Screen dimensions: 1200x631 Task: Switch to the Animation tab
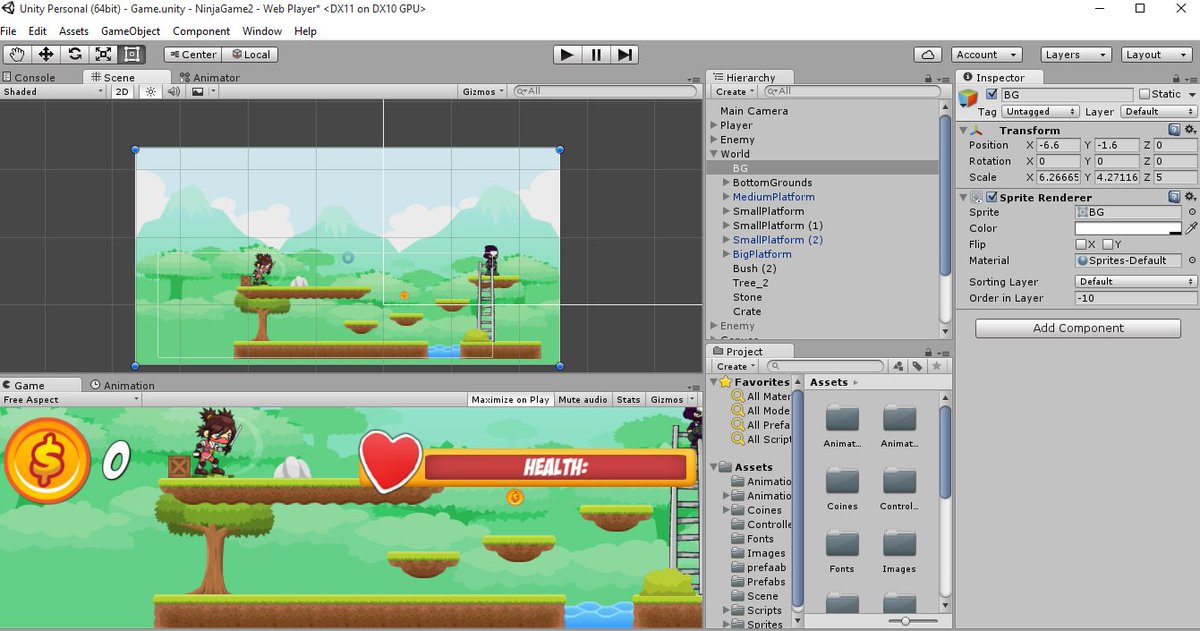point(122,385)
